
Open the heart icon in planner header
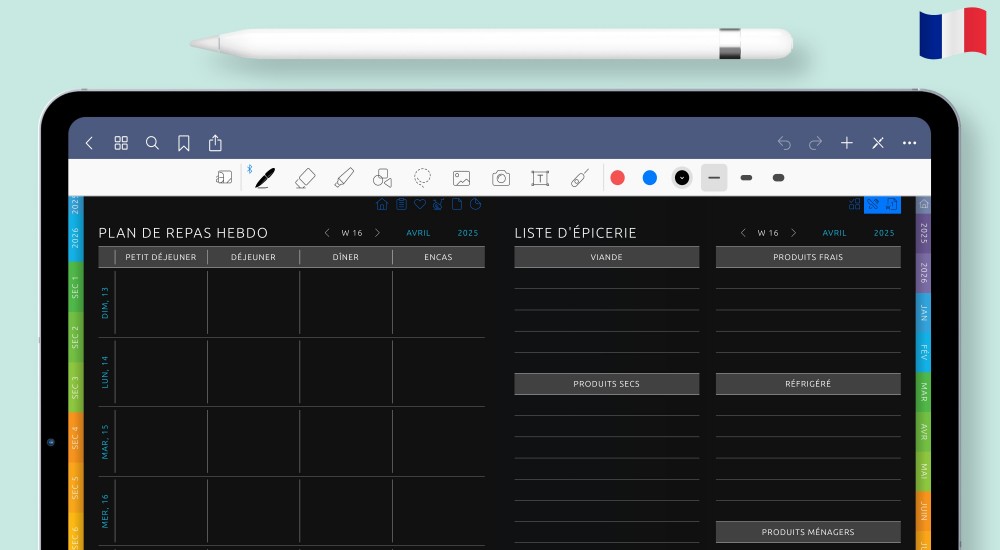click(x=420, y=204)
